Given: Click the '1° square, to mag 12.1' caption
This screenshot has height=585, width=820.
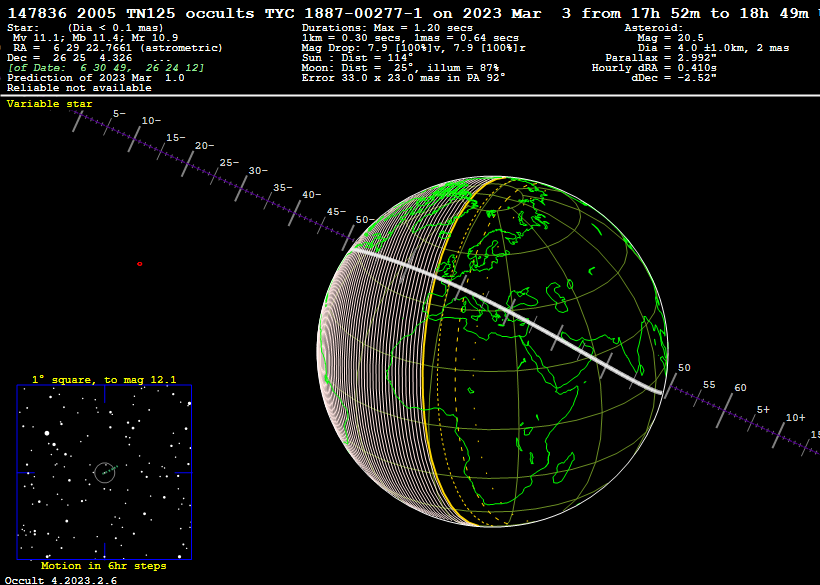Looking at the screenshot, I should click(x=104, y=380).
